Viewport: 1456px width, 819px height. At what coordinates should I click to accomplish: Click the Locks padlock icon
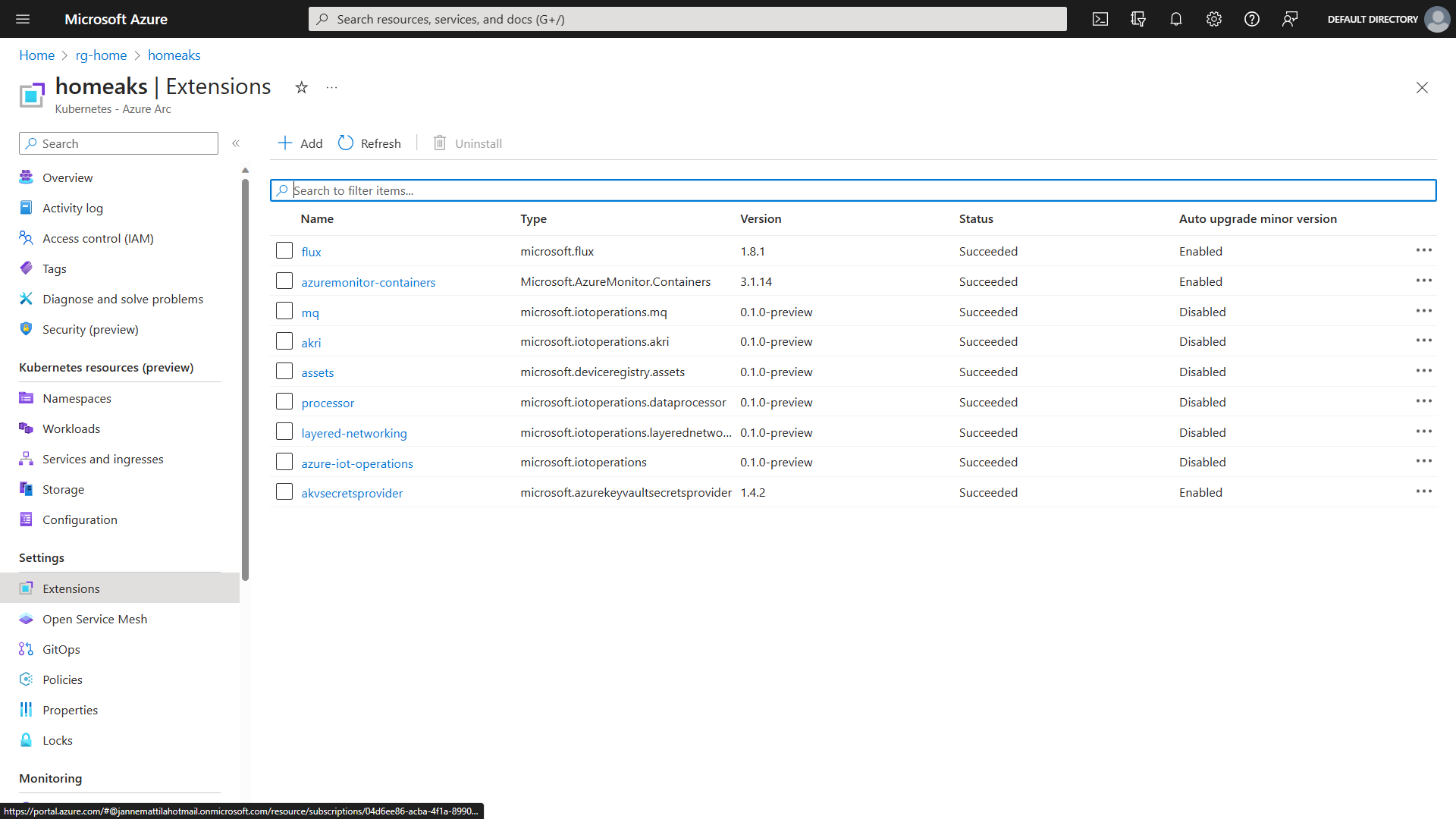click(x=26, y=740)
